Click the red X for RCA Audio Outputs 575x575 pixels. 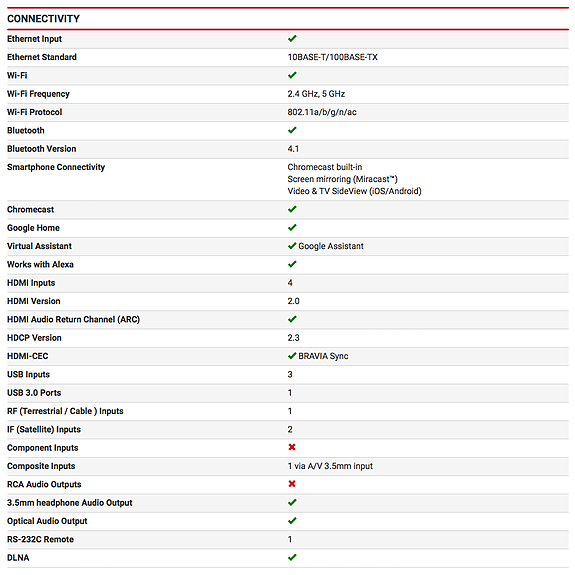292,484
